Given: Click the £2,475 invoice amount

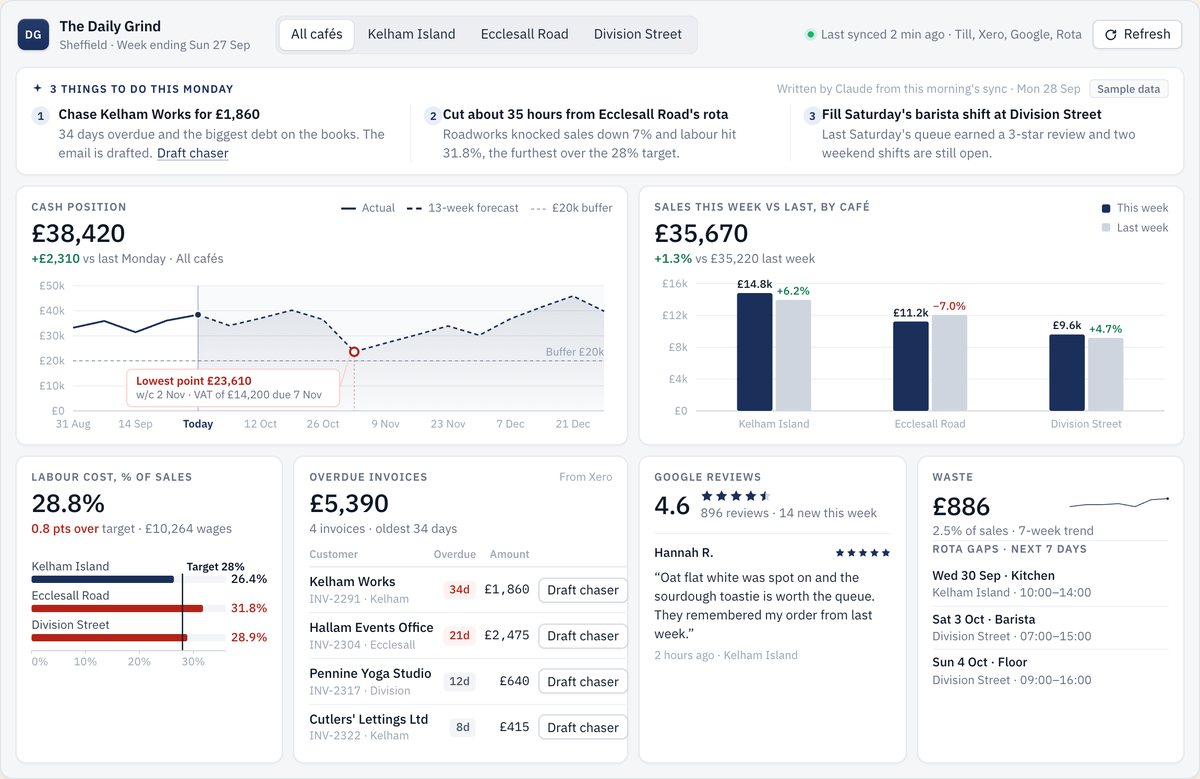Looking at the screenshot, I should (x=506, y=636).
